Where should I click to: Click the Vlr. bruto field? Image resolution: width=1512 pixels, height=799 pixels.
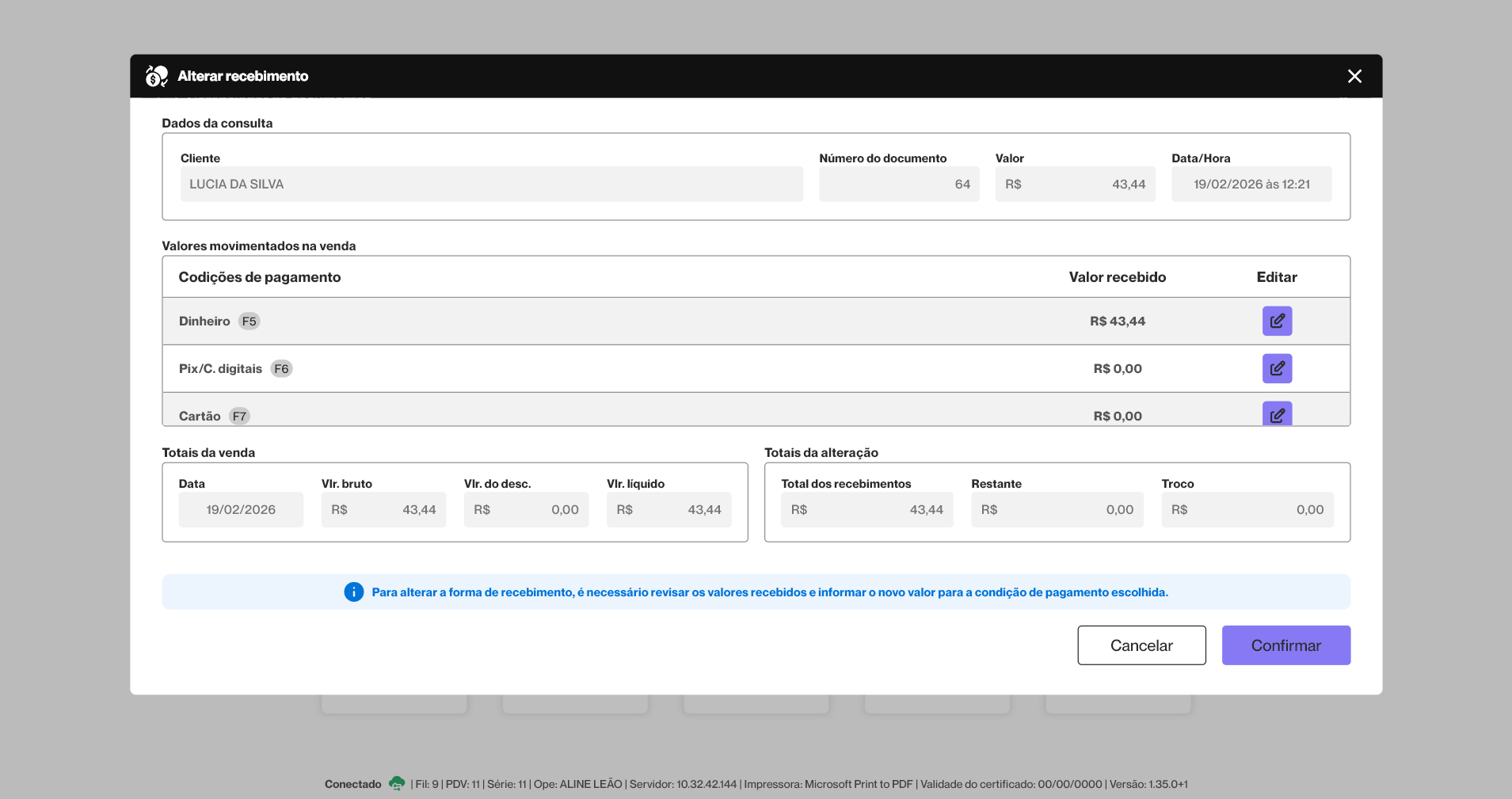coord(383,509)
